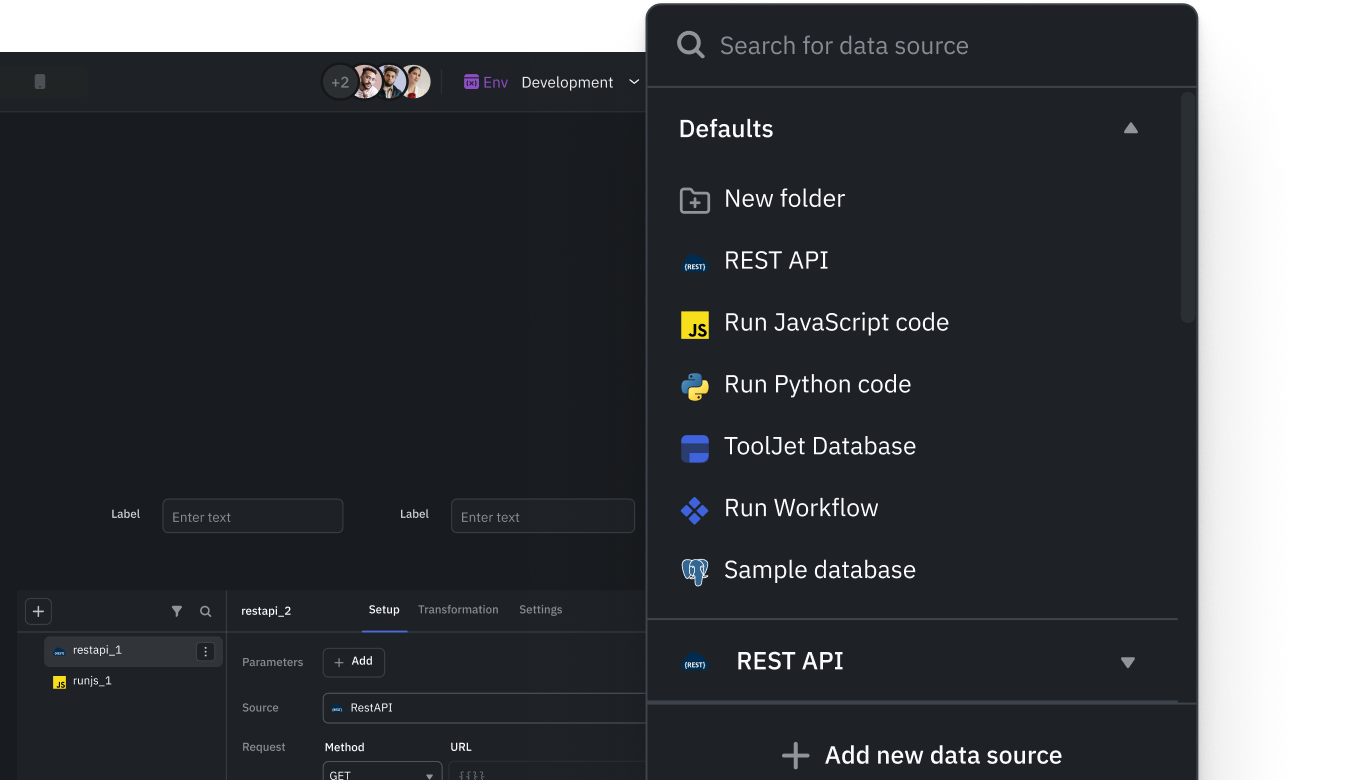Switch to the Transformation tab
The image size is (1372, 780).
[458, 610]
